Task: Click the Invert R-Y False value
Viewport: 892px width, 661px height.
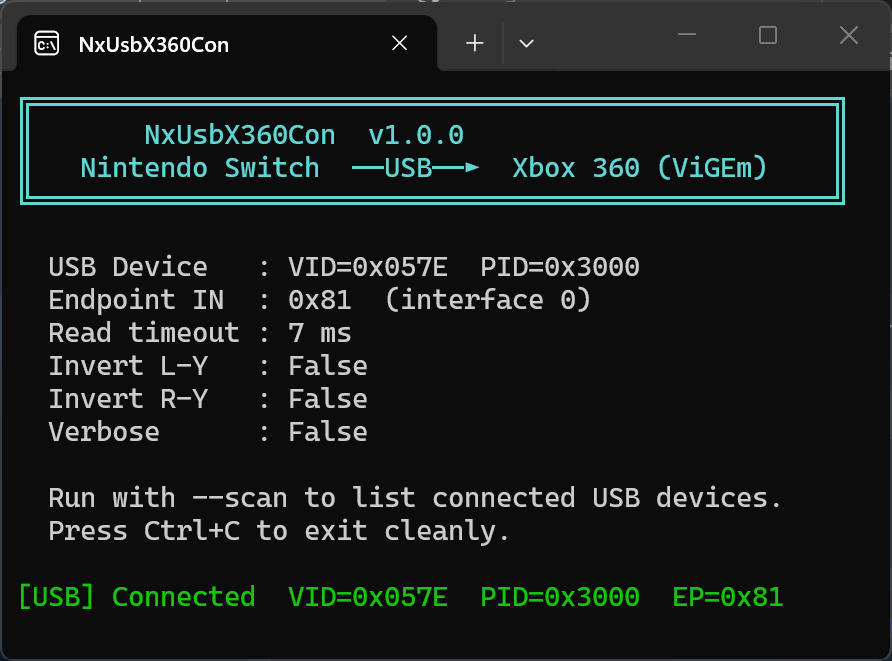Action: pyautogui.click(x=328, y=399)
